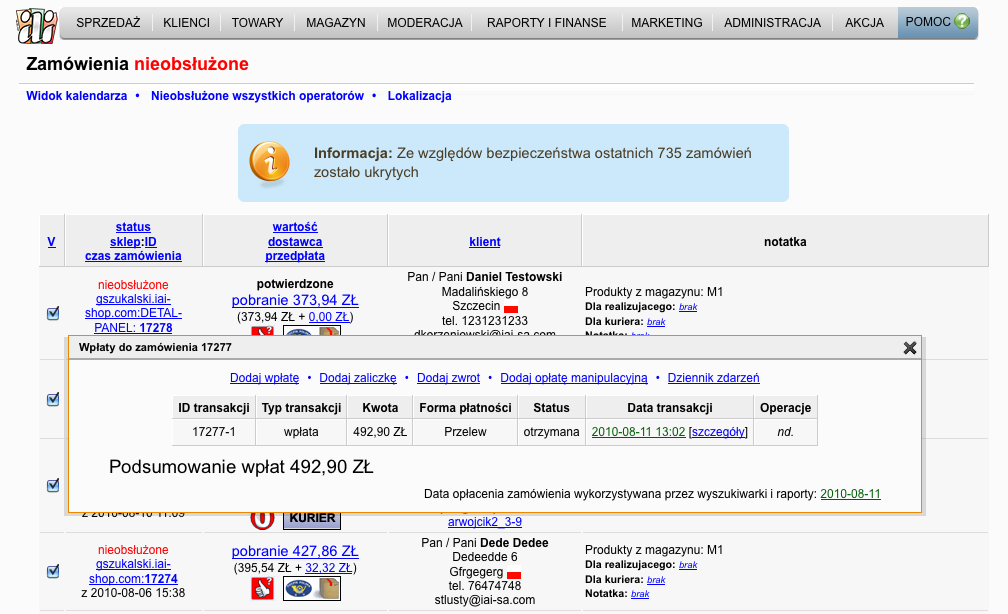1008x614 pixels.
Task: Click brak link for Dla kuriera, order 17278
Action: tap(656, 321)
